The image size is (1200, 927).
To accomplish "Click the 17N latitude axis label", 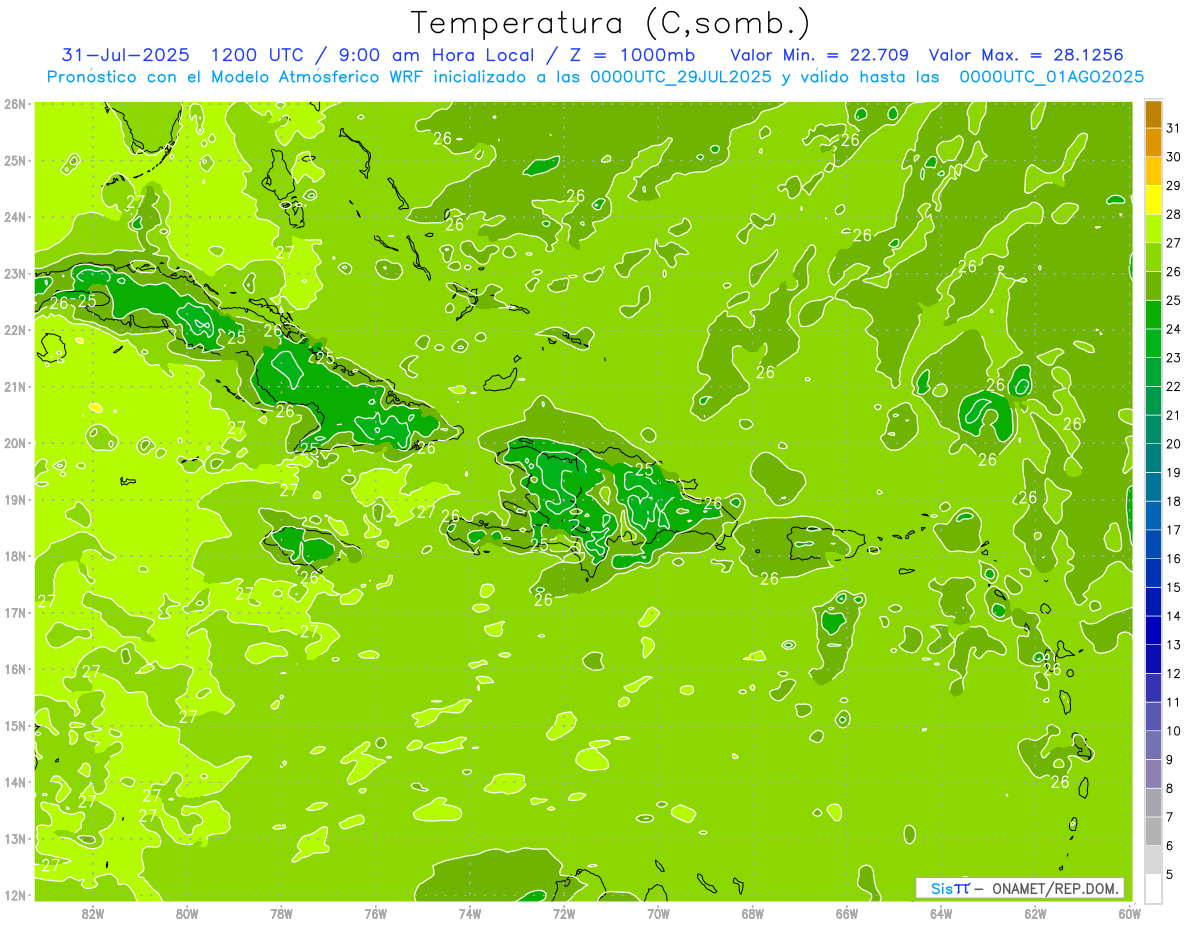I will point(15,613).
